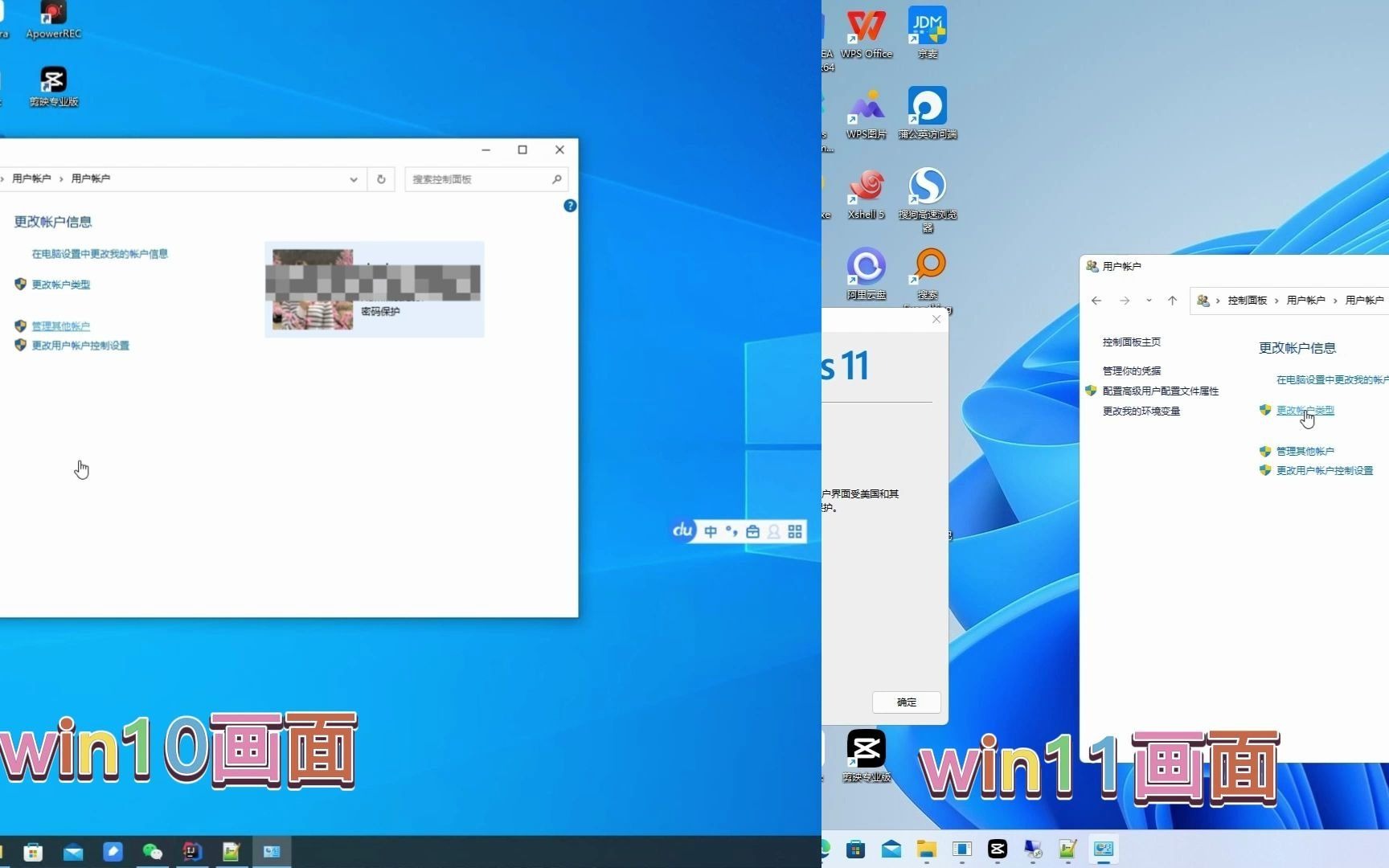Open File Explorer on Win11 taskbar
Screen dimensions: 1389x868
click(x=927, y=849)
